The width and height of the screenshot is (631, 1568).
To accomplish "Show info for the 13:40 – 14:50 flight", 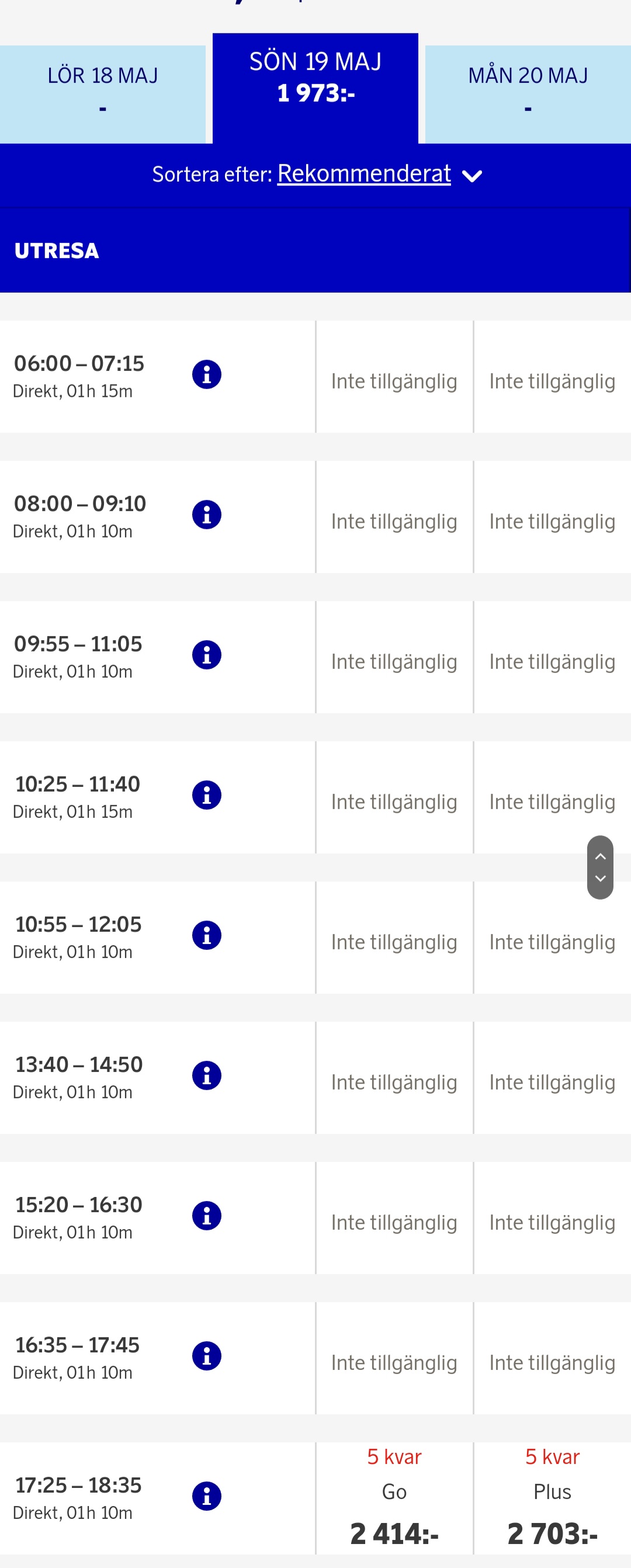I will [x=206, y=1076].
